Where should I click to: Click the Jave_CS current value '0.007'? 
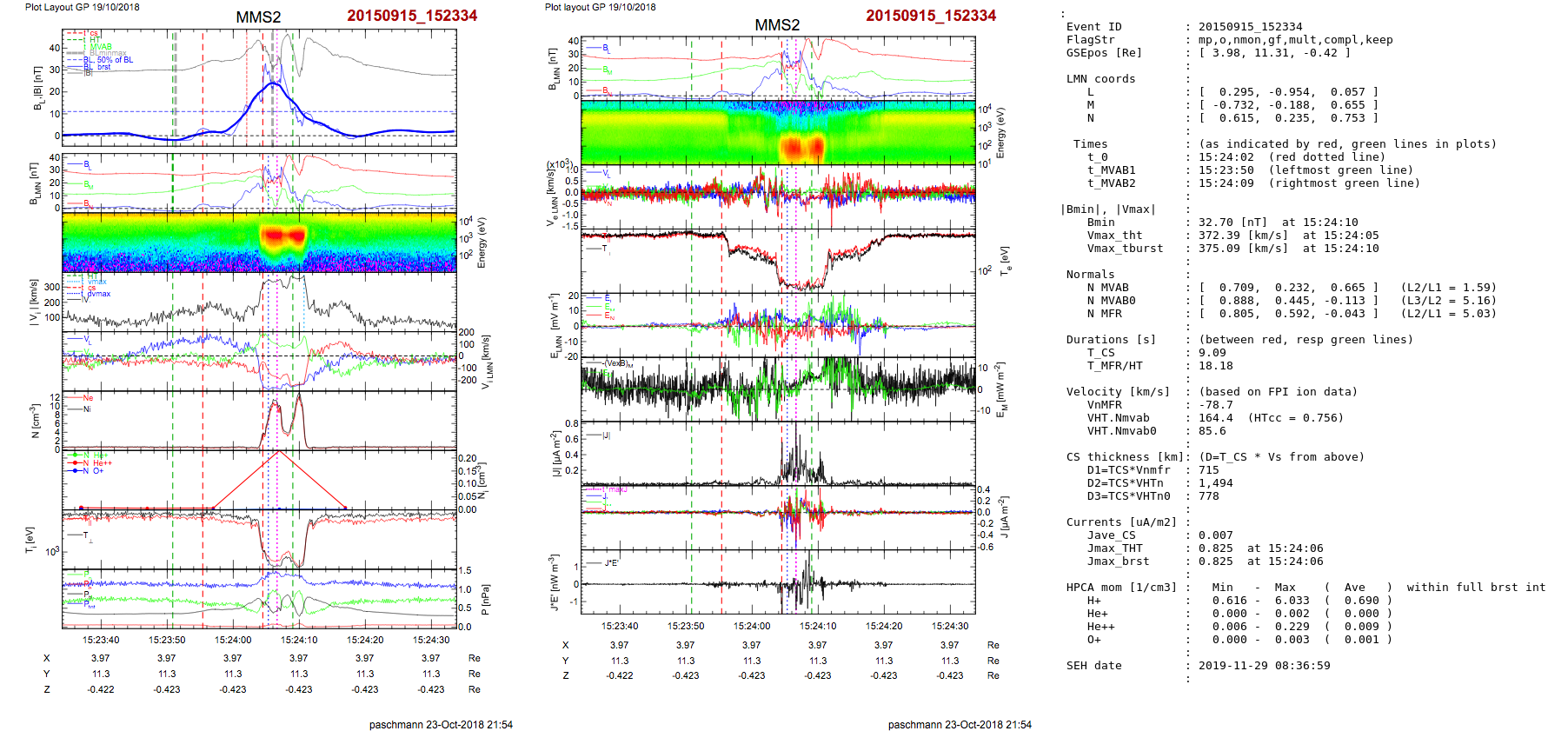[x=1216, y=535]
